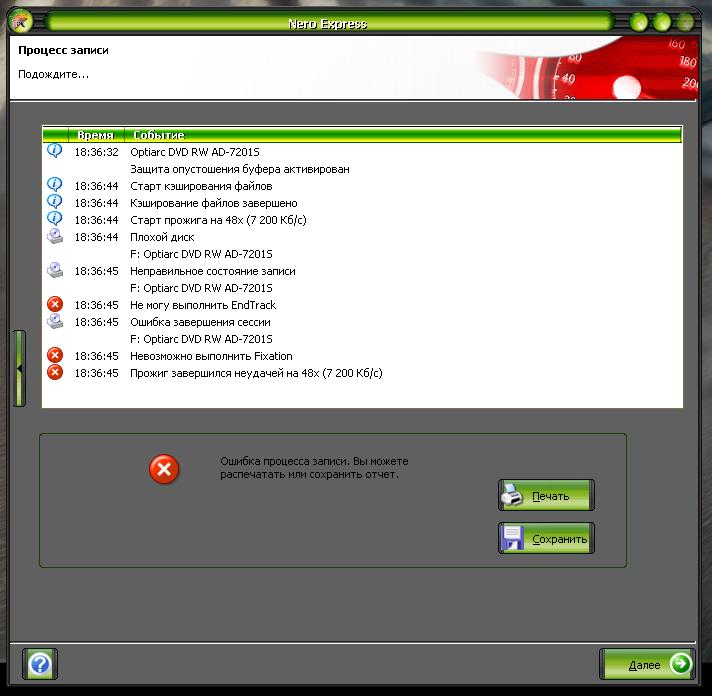This screenshot has height=696, width=712.
Task: Select log row 'Неправильное состояние записи'
Action: pos(362,271)
